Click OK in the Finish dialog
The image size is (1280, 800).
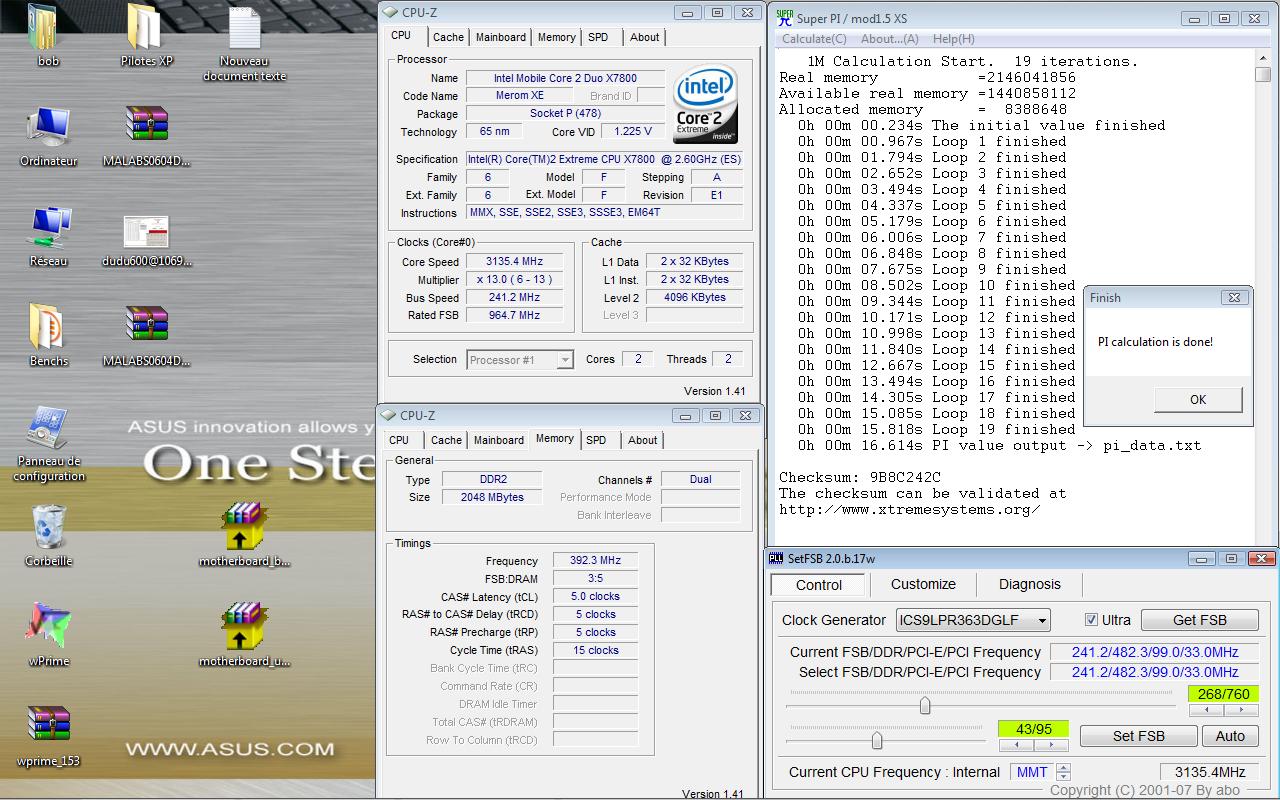(x=1198, y=399)
